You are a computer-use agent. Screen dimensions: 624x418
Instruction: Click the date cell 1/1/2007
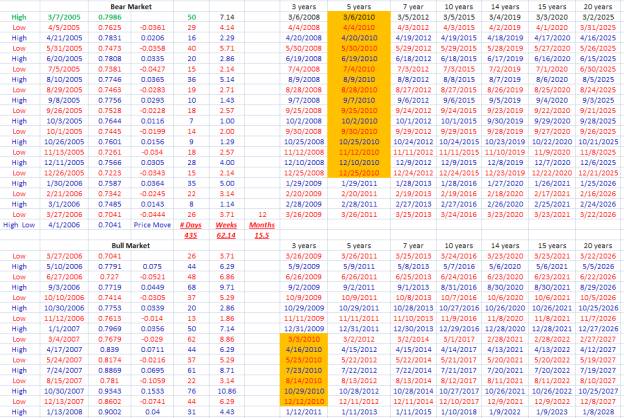[64, 328]
